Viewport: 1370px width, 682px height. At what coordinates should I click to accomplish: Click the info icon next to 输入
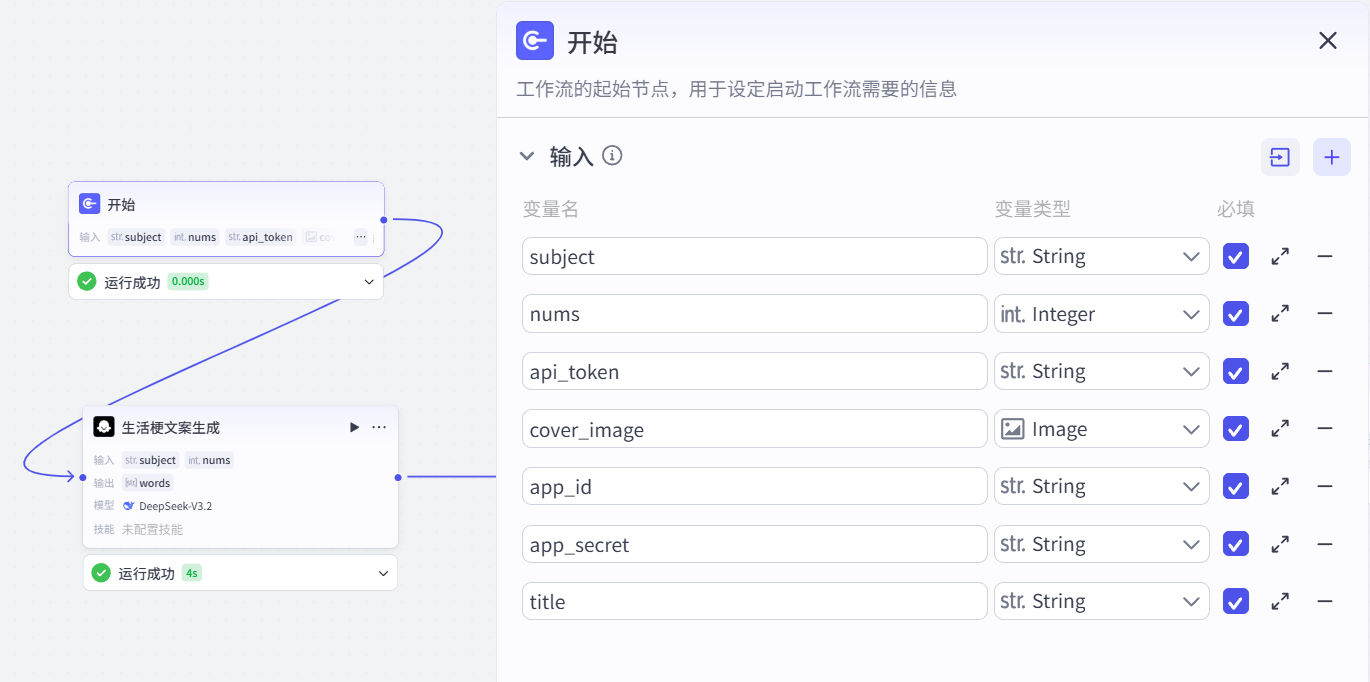612,156
